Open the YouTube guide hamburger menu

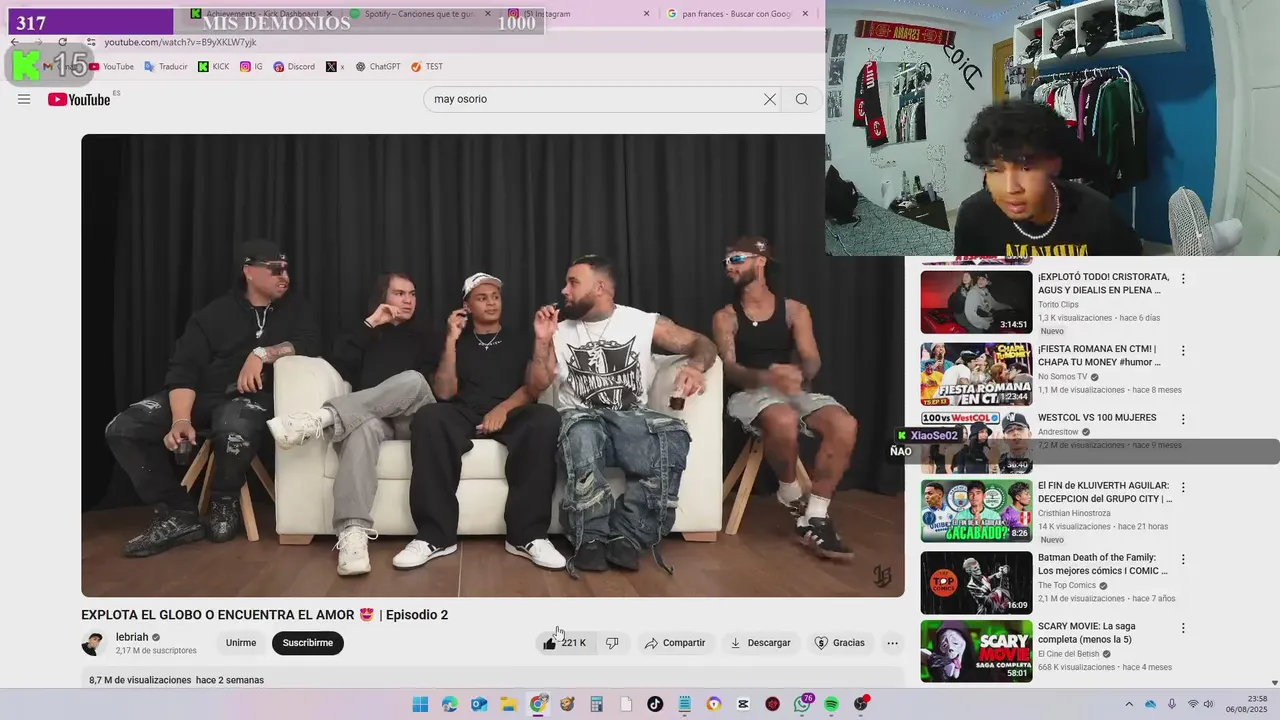pyautogui.click(x=24, y=99)
